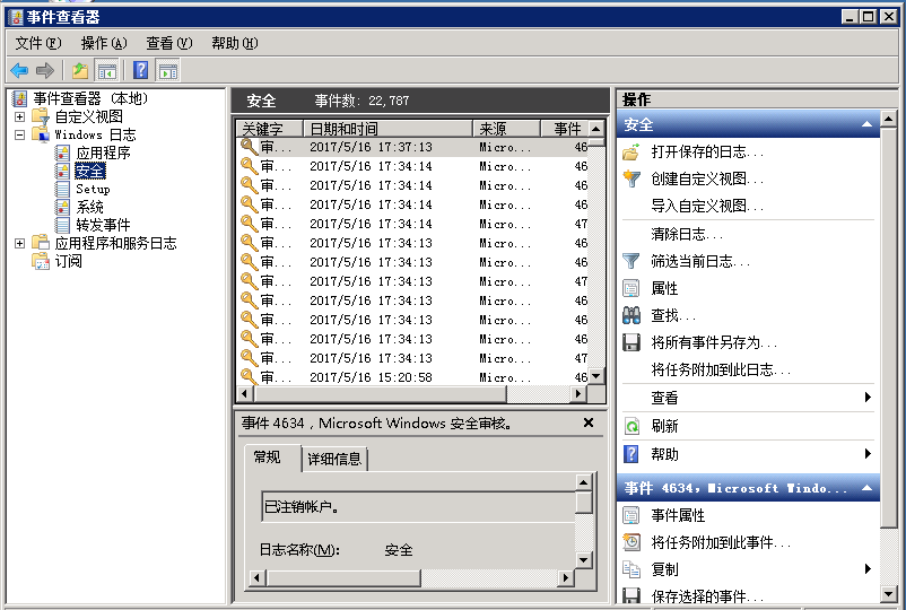Image resolution: width=906 pixels, height=610 pixels.
Task: Click the 创建自定义视图 funnel icon
Action: coord(632,178)
